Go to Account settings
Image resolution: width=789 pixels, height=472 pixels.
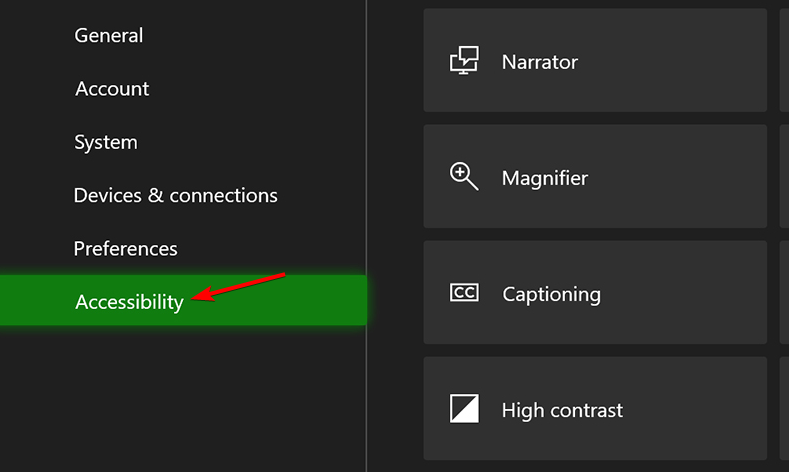click(x=112, y=88)
